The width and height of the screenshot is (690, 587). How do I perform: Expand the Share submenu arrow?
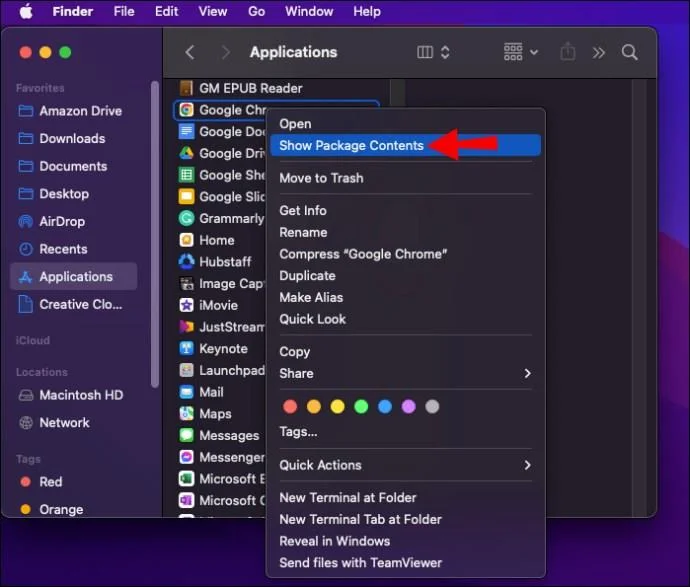click(527, 374)
